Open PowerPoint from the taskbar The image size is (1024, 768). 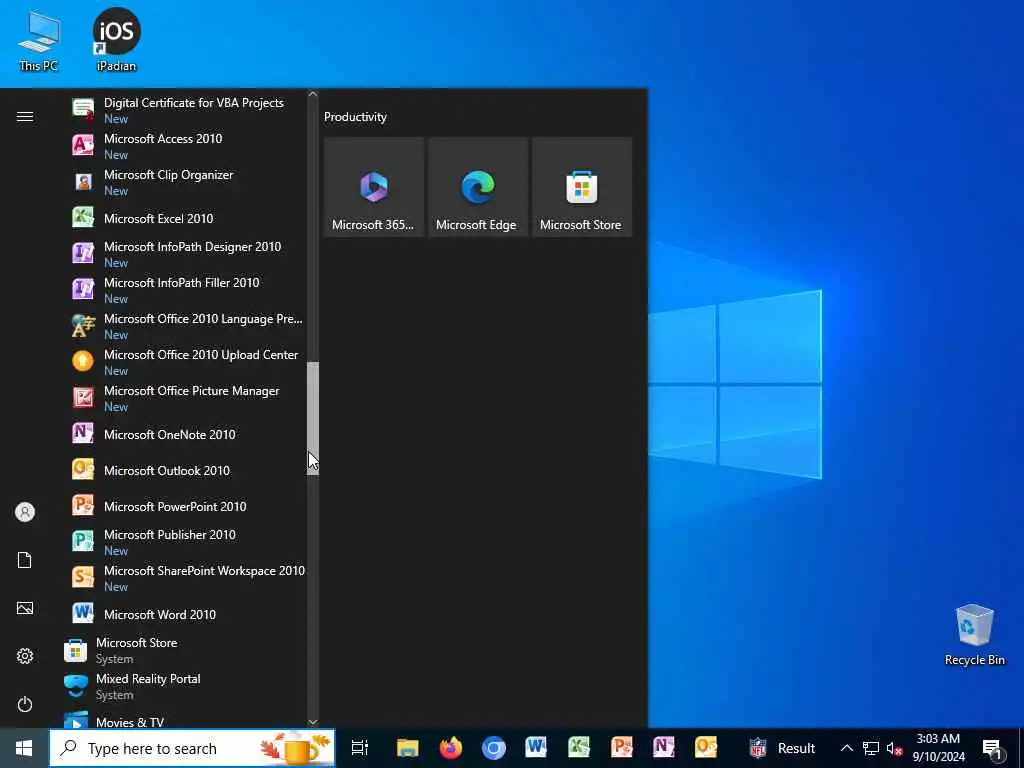click(x=622, y=748)
